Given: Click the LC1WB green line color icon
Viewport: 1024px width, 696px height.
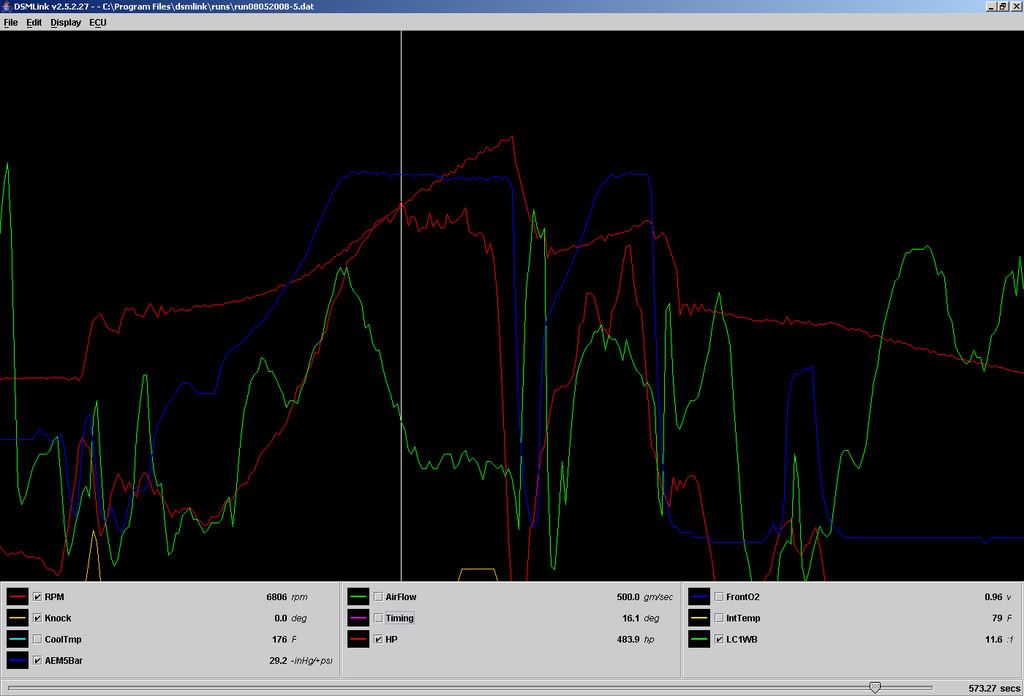Looking at the screenshot, I should click(699, 639).
